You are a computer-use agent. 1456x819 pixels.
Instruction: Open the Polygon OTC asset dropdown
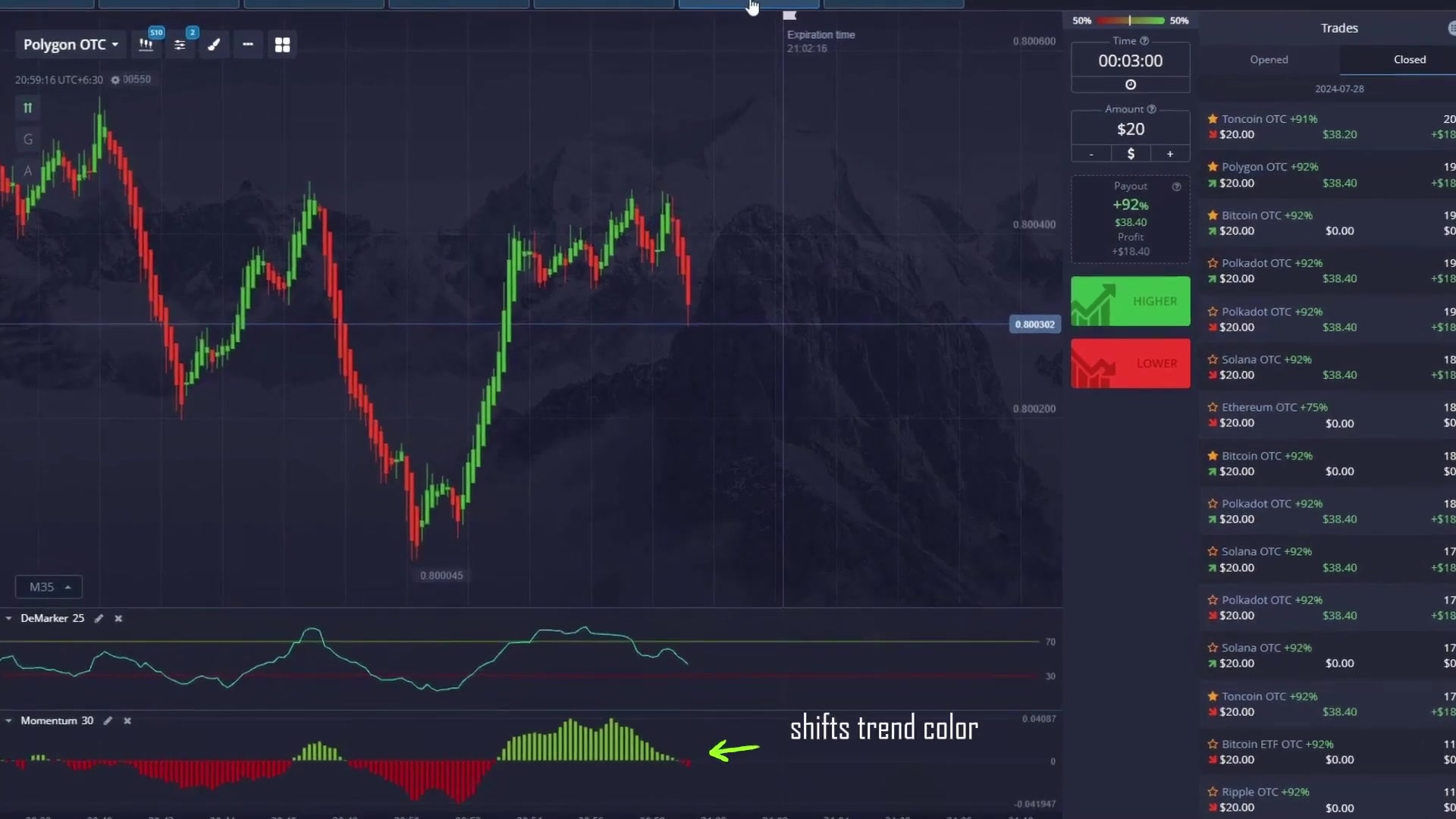coord(71,45)
